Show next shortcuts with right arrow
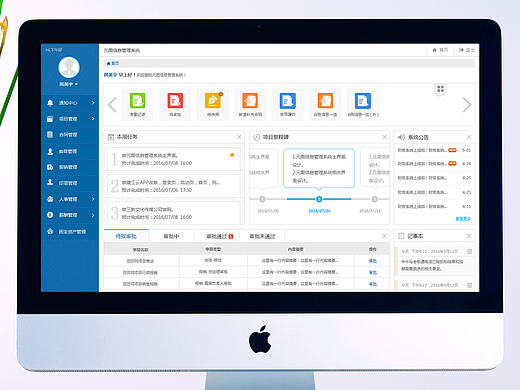The width and height of the screenshot is (520, 390). click(467, 105)
